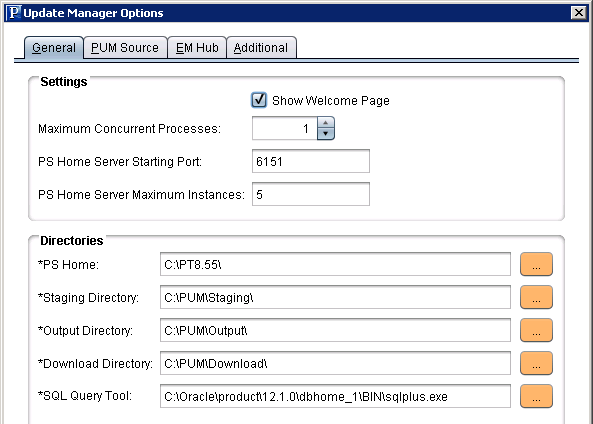Click the Maximum Concurrent Processes value field

[285, 129]
